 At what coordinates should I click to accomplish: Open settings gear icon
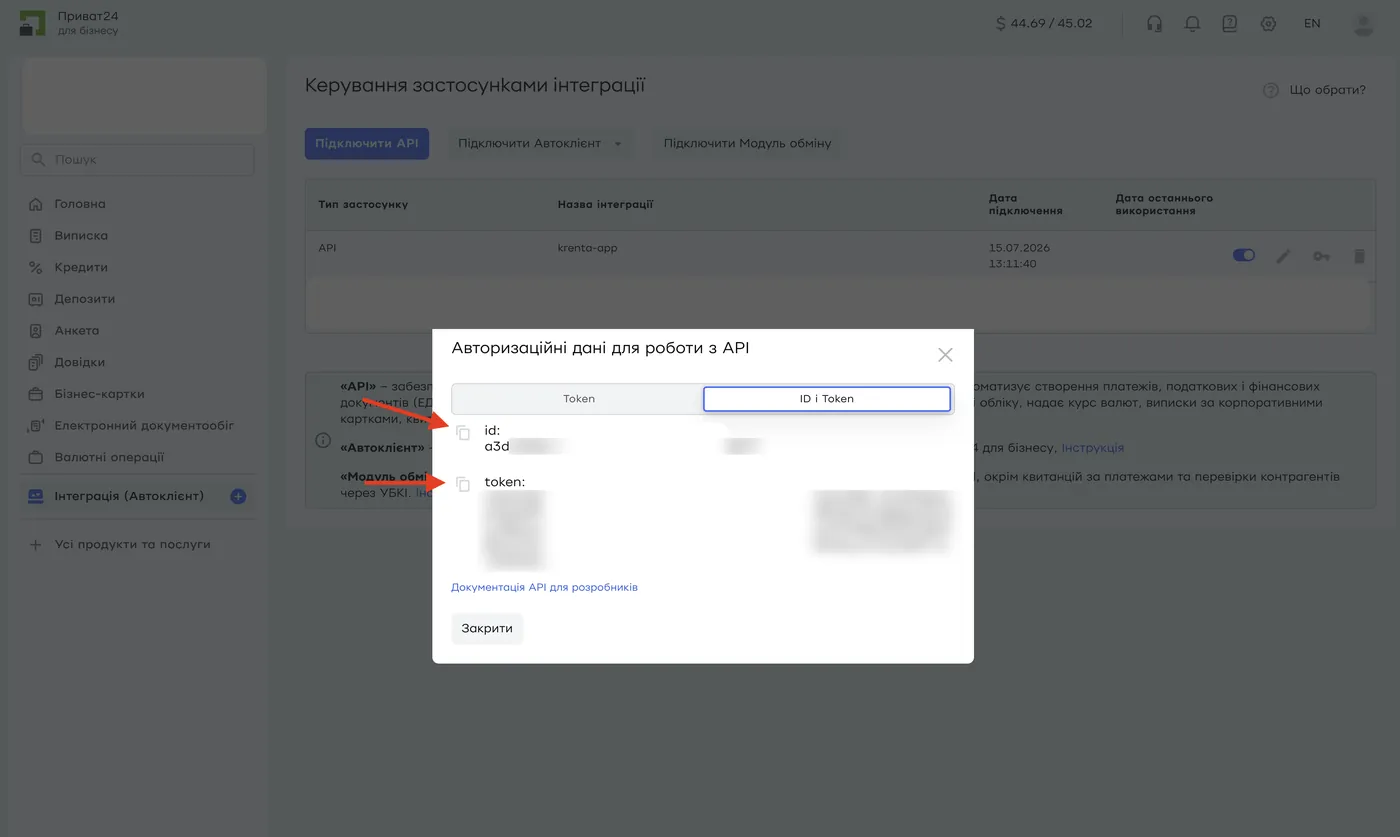pyautogui.click(x=1268, y=23)
